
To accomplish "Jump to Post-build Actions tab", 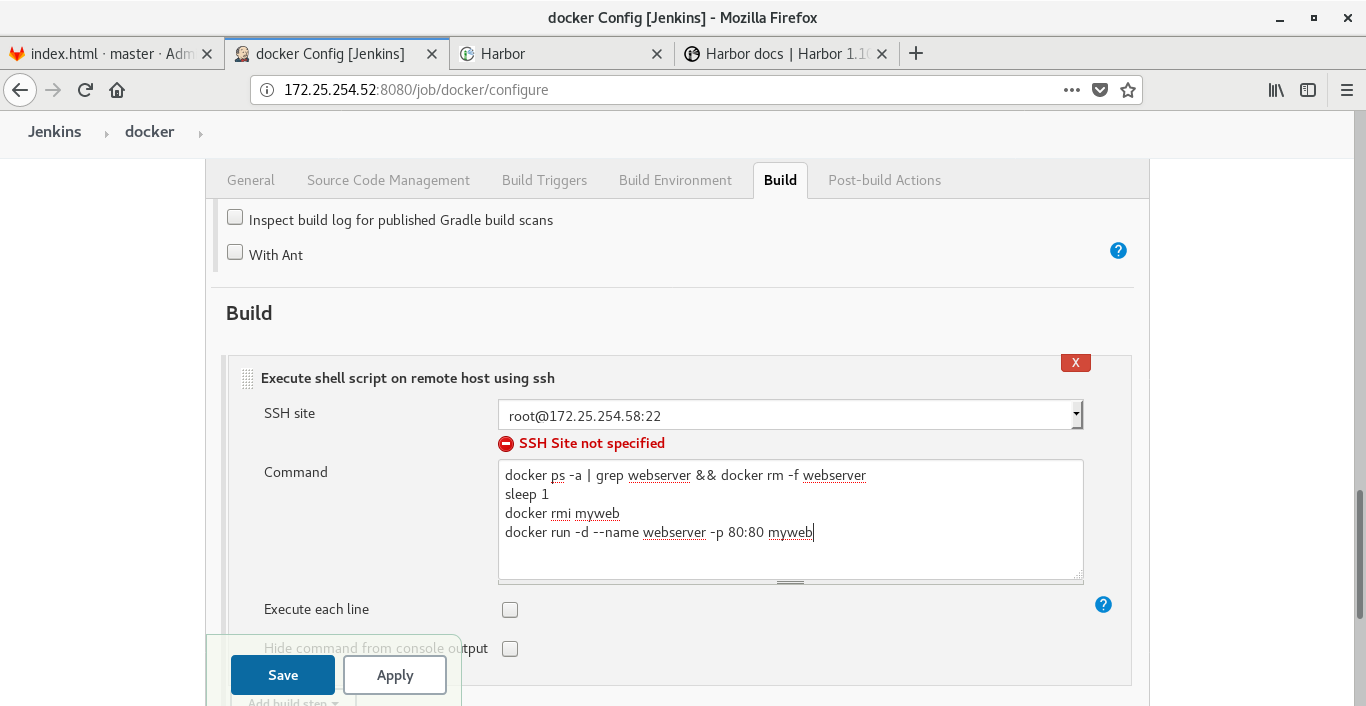I will click(x=884, y=180).
